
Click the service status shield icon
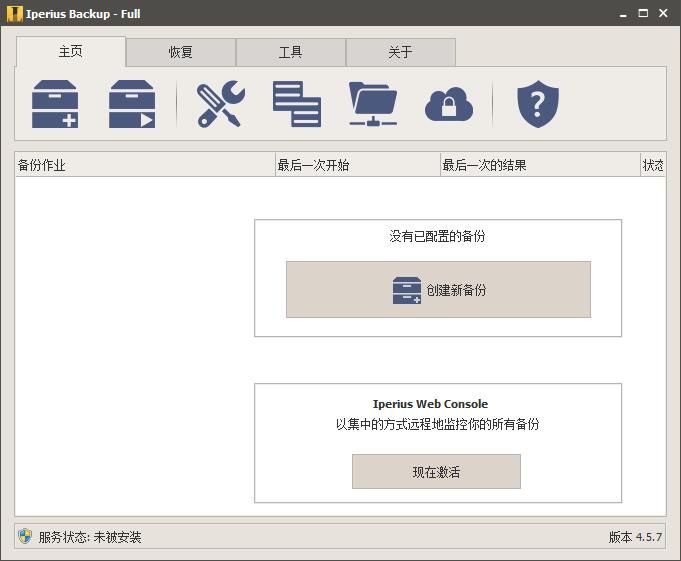(25, 537)
